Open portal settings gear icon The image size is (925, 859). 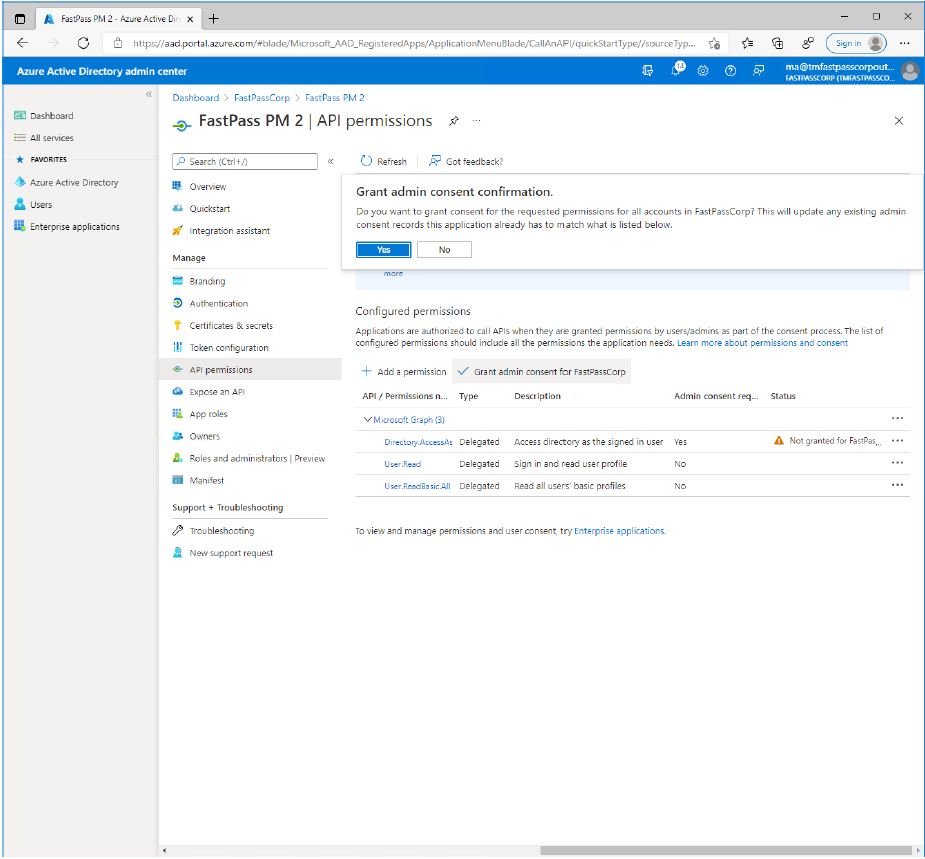(x=703, y=71)
